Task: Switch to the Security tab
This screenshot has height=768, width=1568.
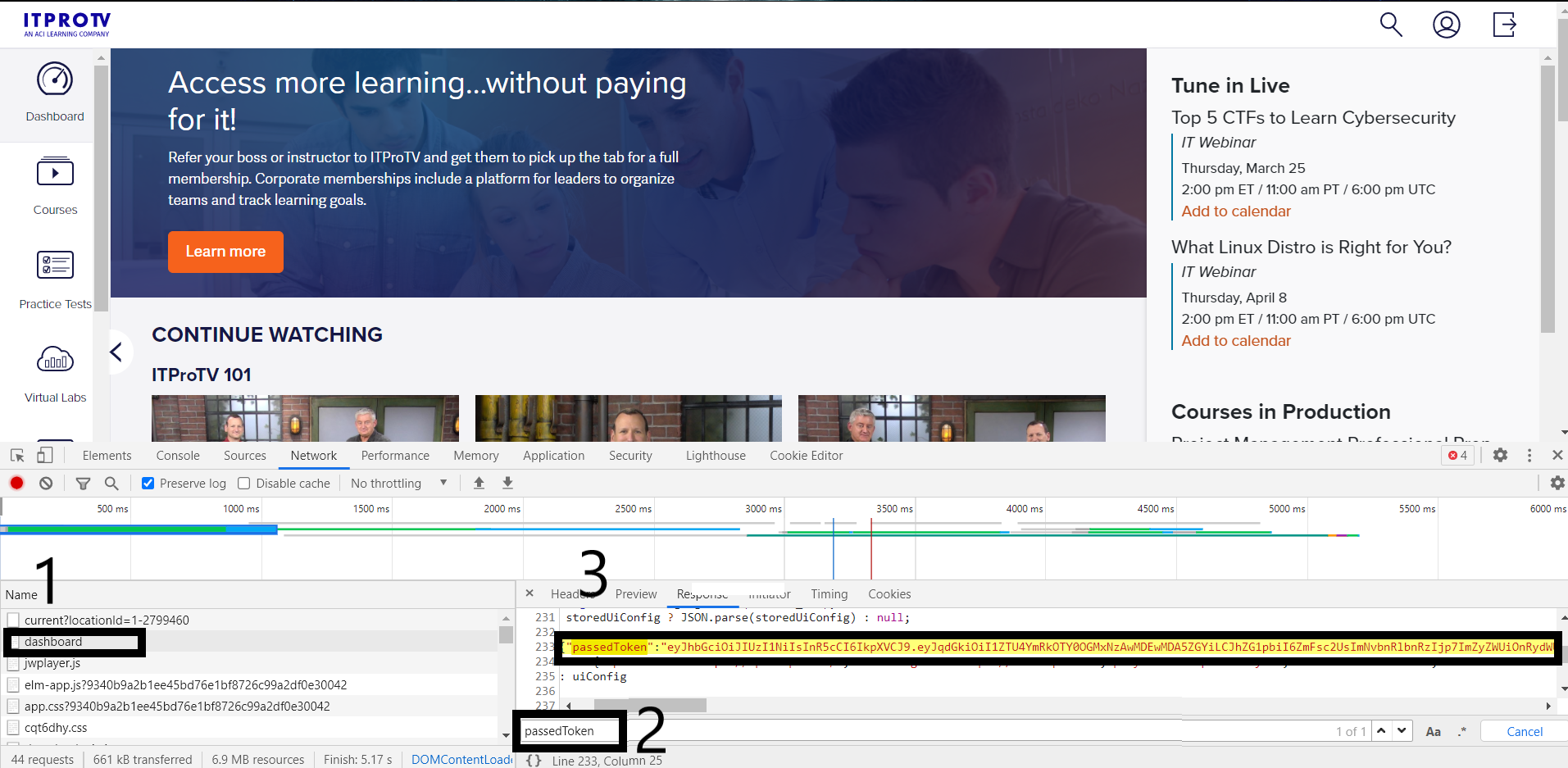Action: (630, 456)
